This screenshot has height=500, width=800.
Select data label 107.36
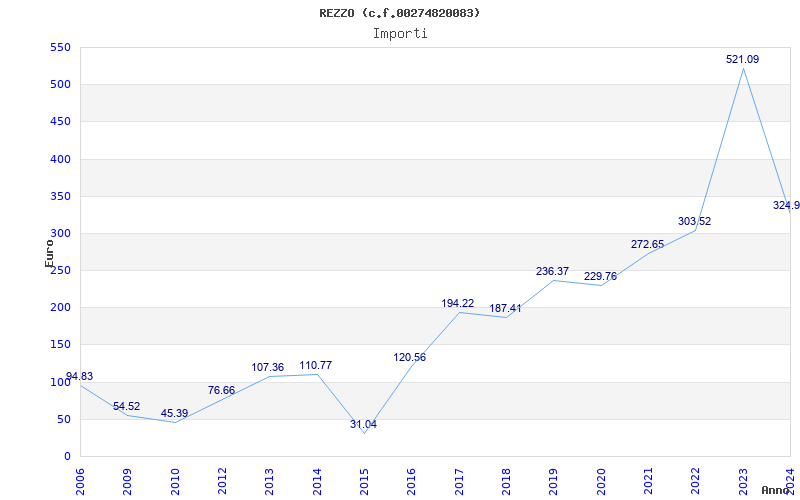coord(267,367)
